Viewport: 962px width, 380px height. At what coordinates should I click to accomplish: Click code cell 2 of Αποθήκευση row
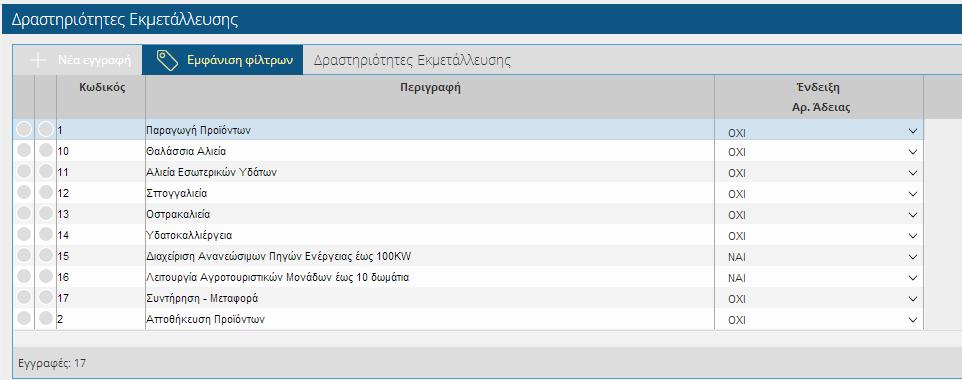(x=101, y=319)
